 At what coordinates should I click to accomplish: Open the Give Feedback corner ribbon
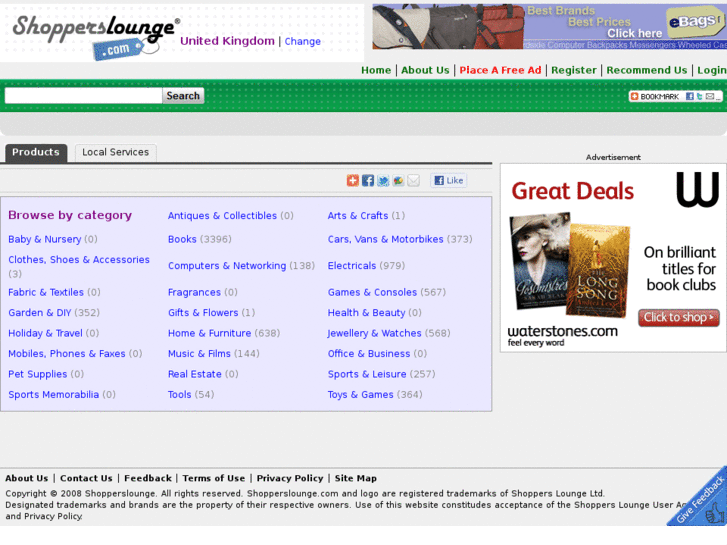point(701,500)
